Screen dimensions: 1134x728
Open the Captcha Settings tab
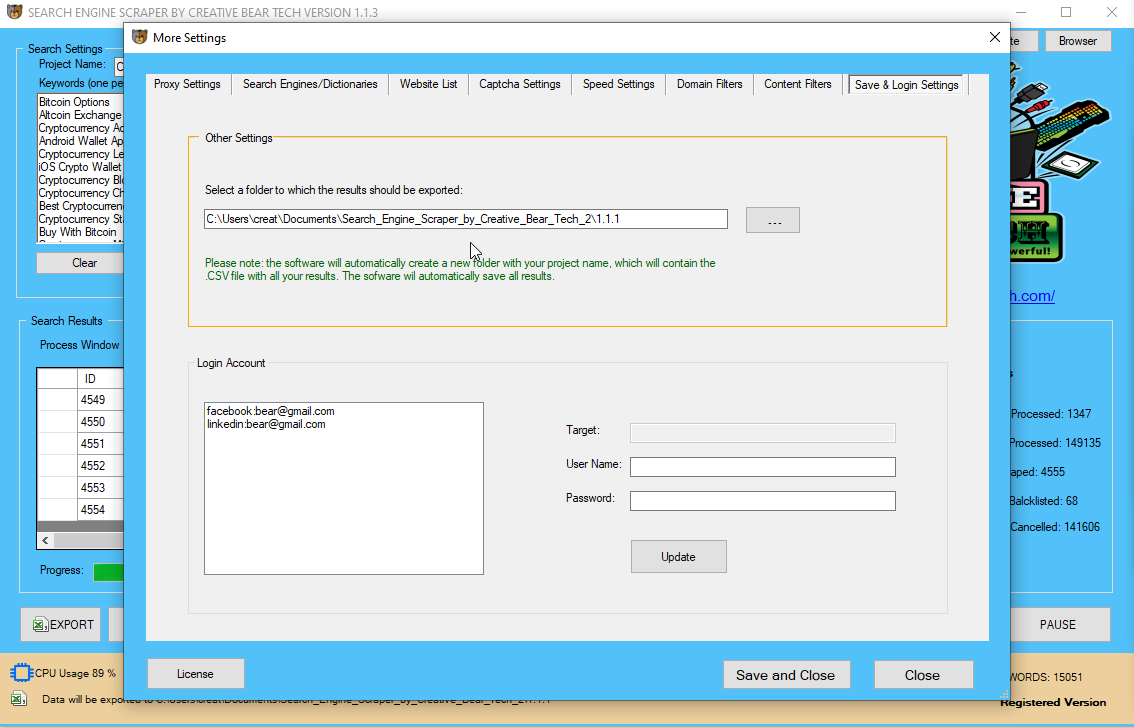(x=519, y=85)
